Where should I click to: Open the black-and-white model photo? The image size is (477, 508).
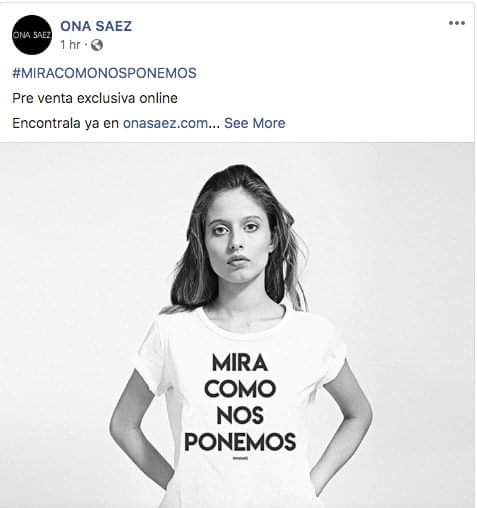(x=237, y=325)
